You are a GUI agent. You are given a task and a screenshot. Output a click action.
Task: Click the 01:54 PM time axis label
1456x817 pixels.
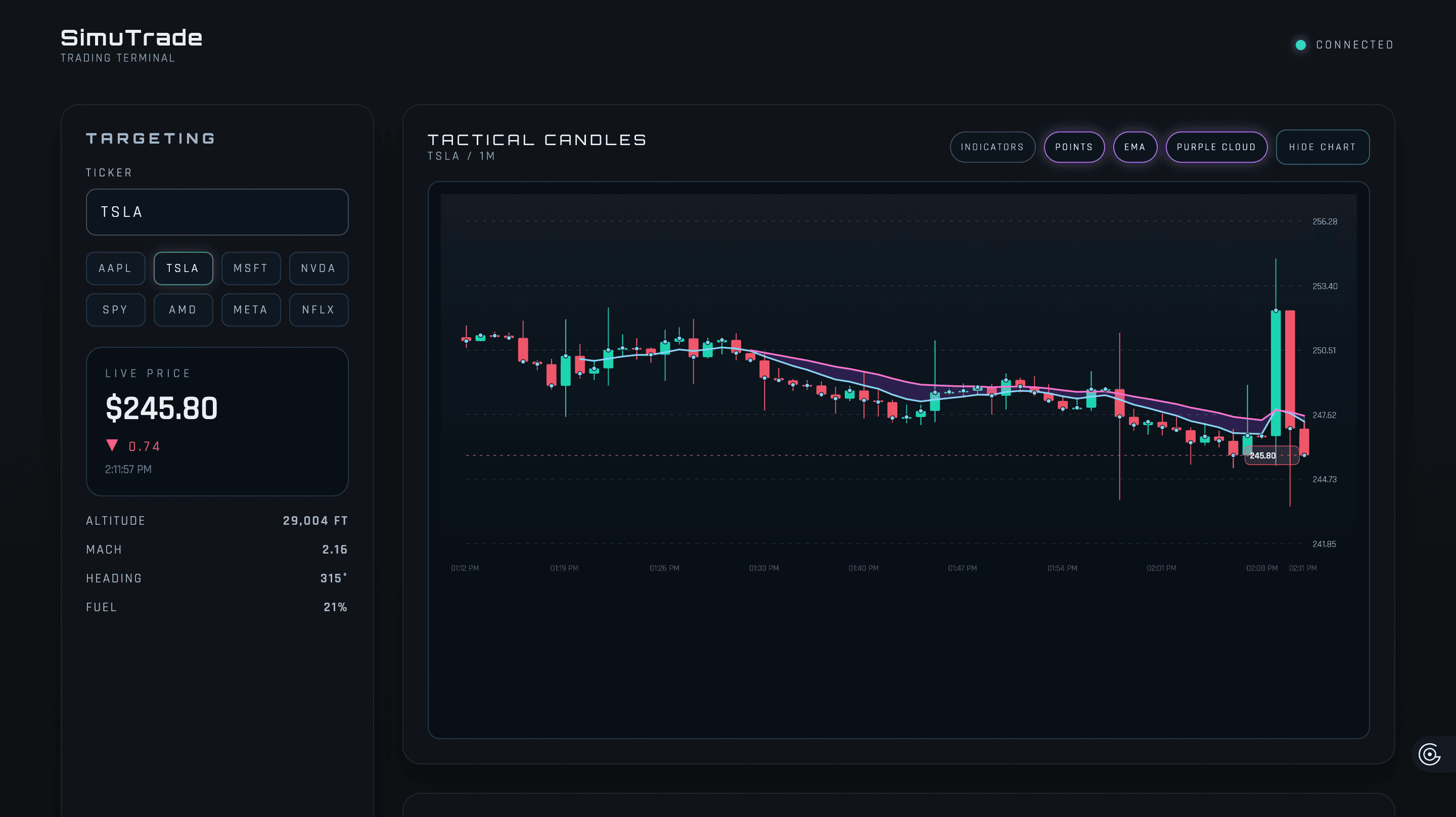[1063, 568]
